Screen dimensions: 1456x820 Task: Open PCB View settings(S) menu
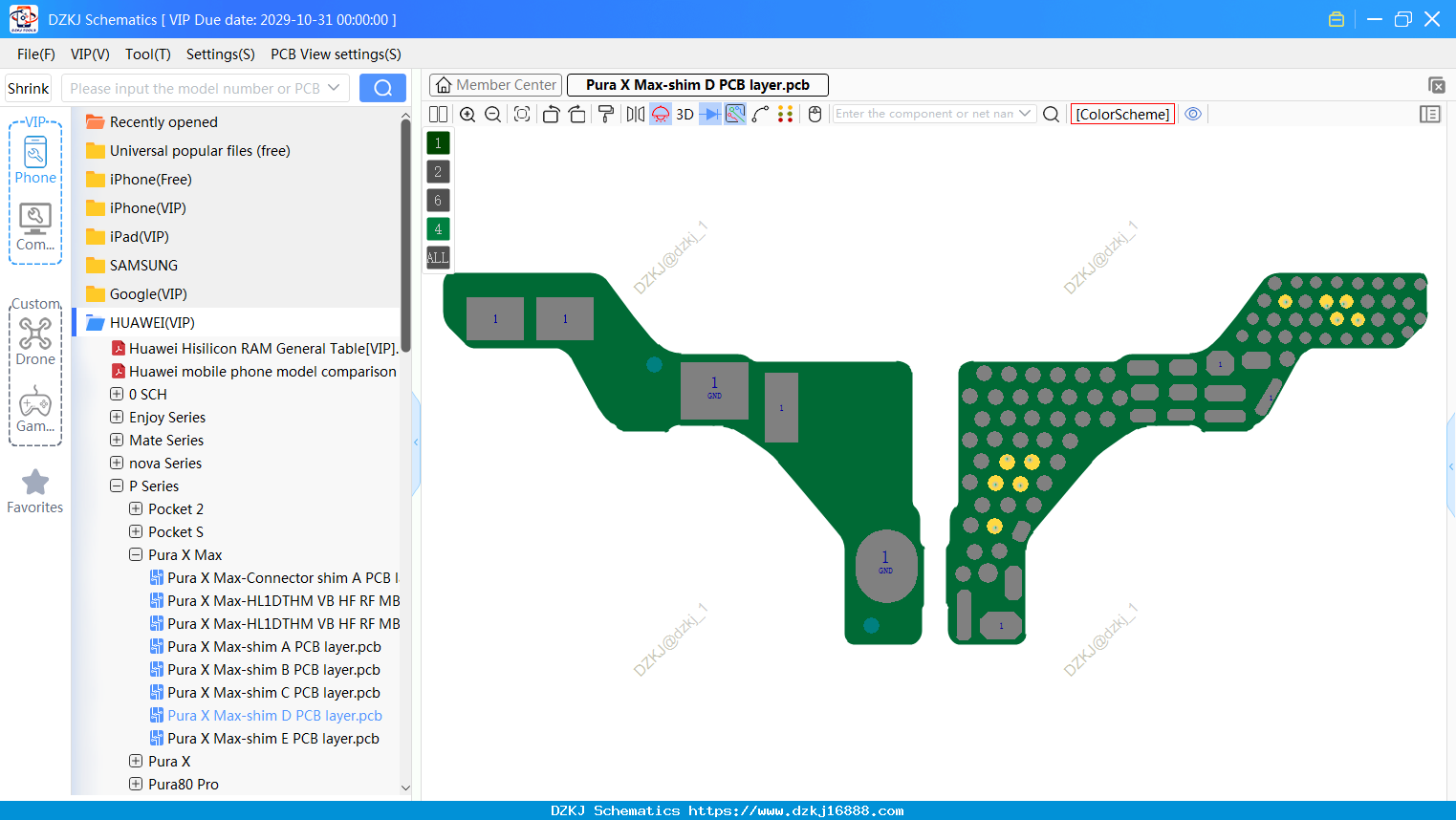point(336,54)
